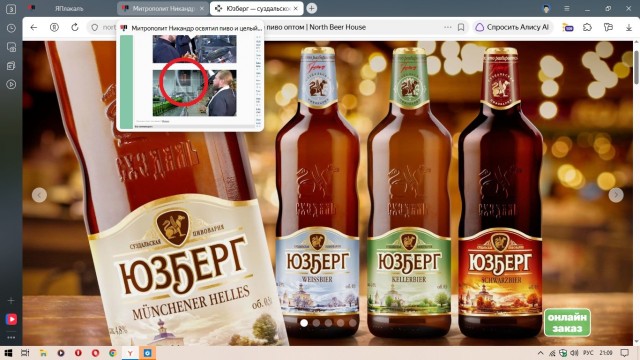Bookmark this page

pyautogui.click(x=461, y=27)
